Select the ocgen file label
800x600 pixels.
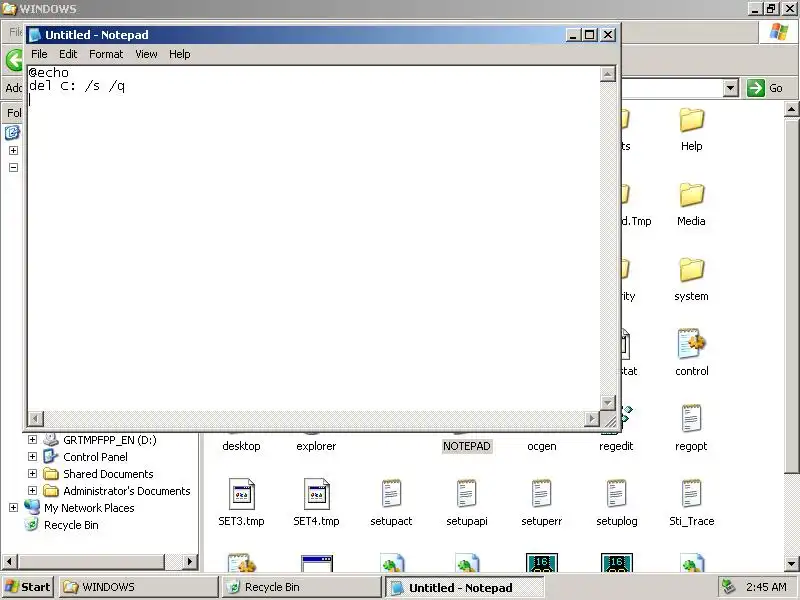click(541, 446)
